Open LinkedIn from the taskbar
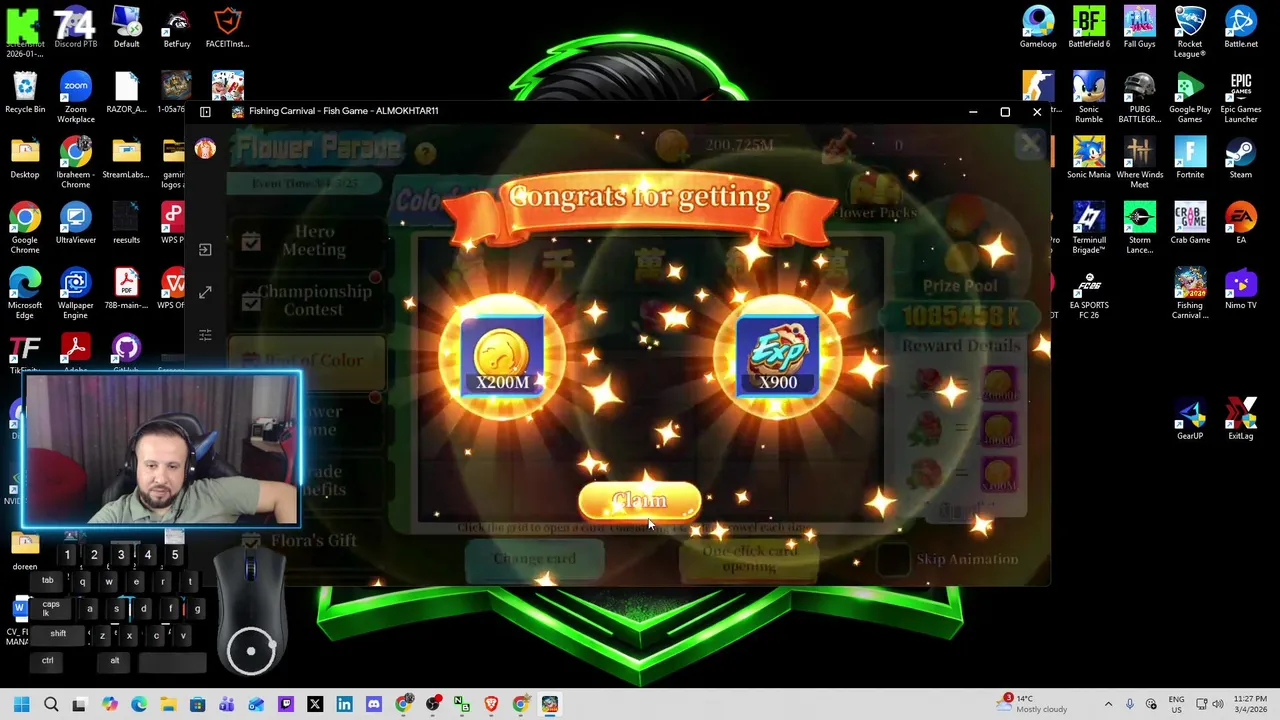Viewport: 1280px width, 720px height. pyautogui.click(x=344, y=704)
